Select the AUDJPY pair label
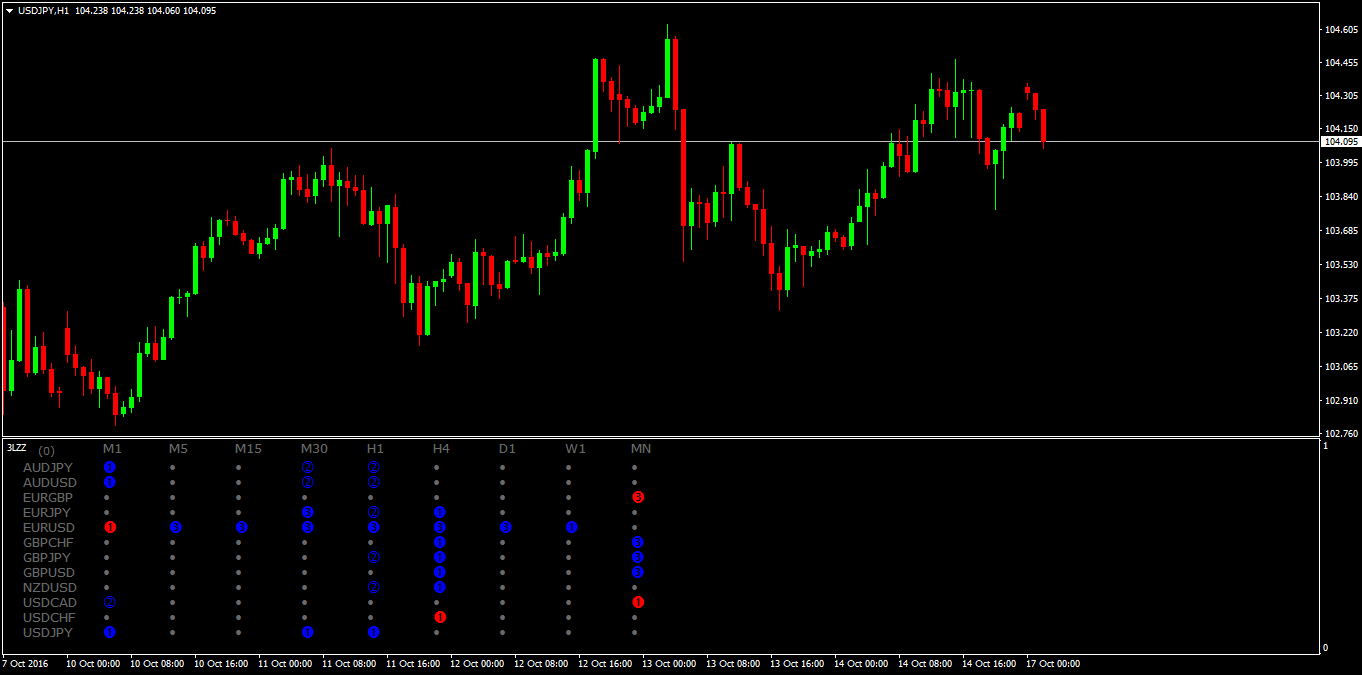This screenshot has width=1362, height=675. (48, 467)
